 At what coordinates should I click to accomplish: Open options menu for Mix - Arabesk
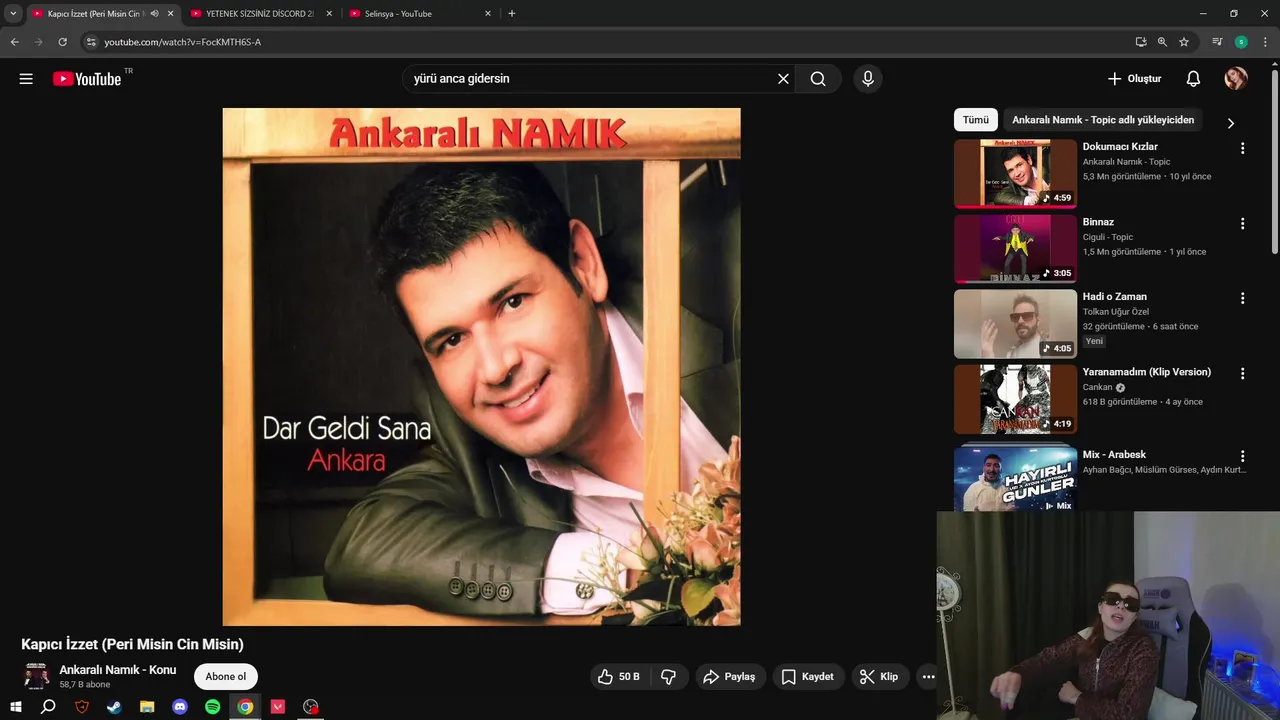1243,456
